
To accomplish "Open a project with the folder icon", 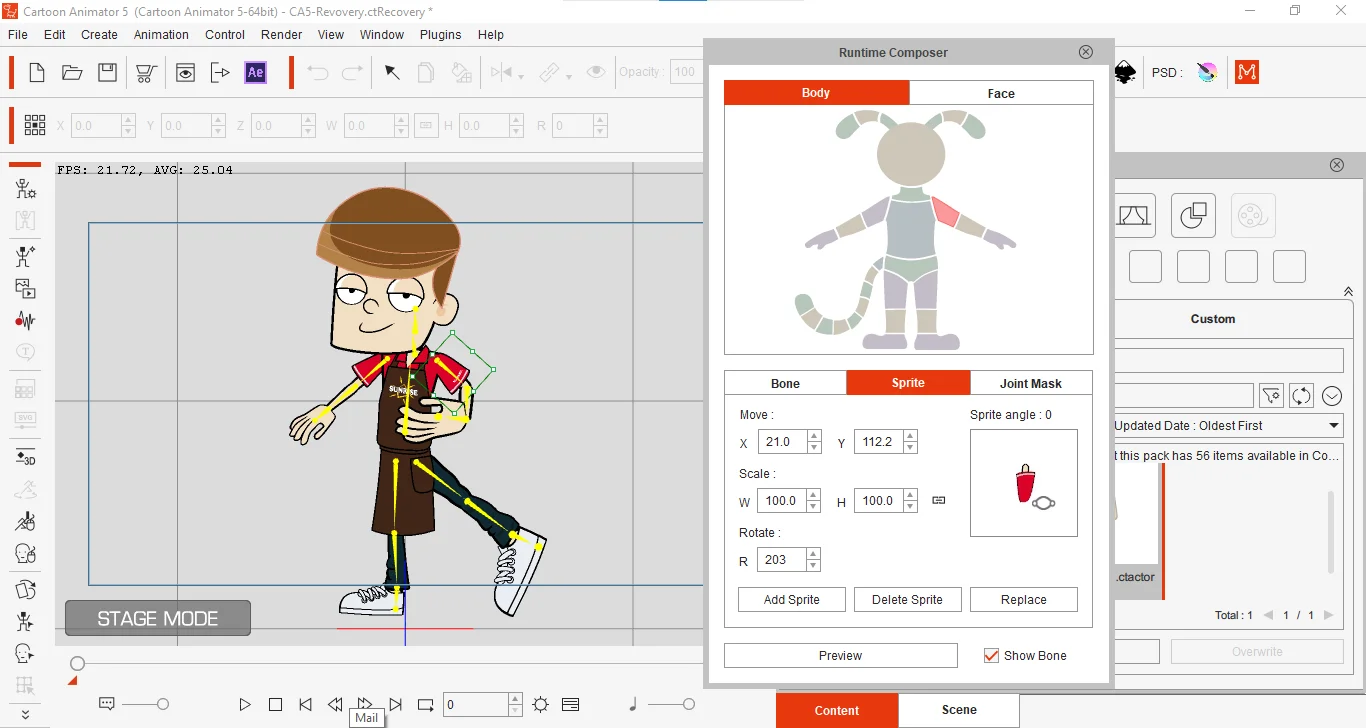I will 71,72.
